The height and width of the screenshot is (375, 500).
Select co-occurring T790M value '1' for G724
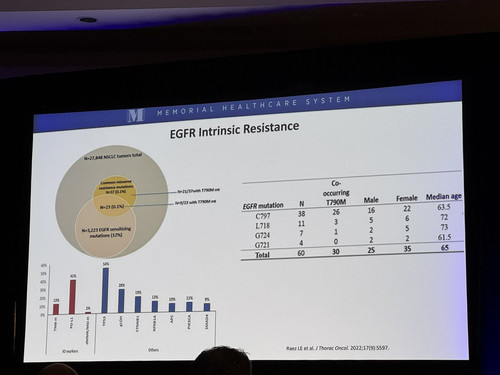[336, 231]
